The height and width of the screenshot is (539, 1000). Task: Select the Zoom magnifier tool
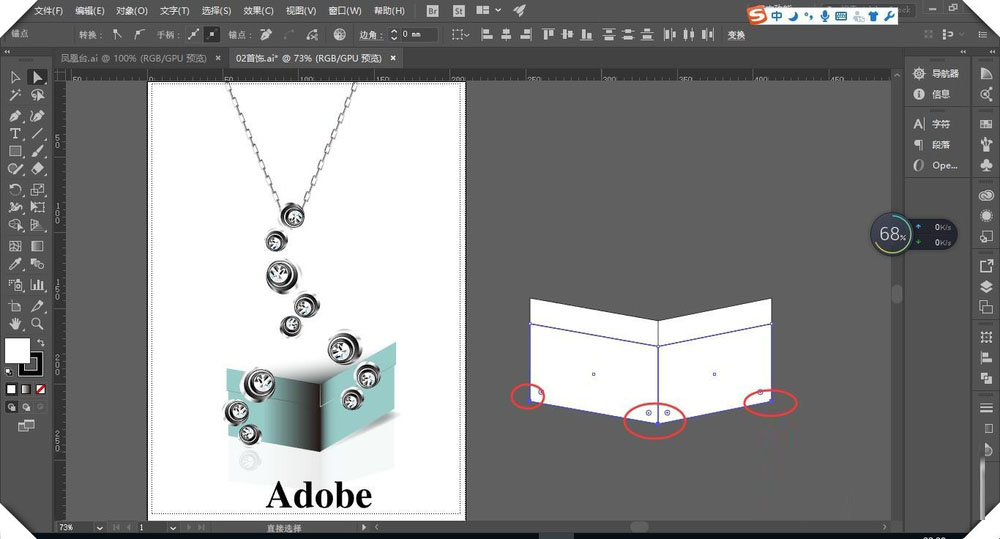[38, 324]
